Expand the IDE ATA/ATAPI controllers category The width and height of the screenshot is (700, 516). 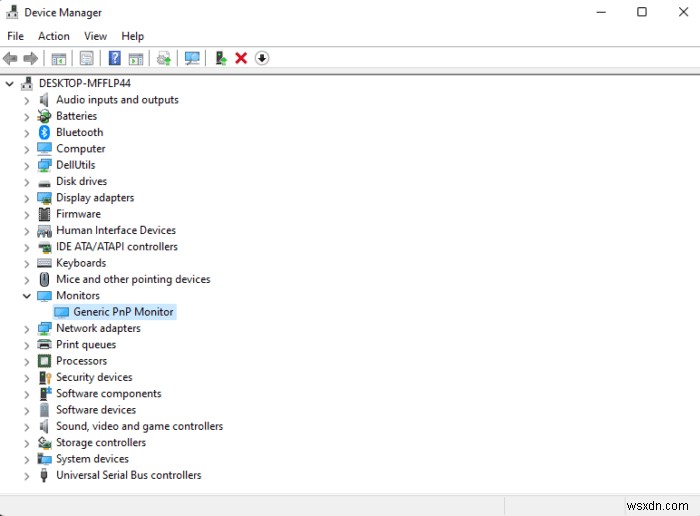(x=27, y=247)
